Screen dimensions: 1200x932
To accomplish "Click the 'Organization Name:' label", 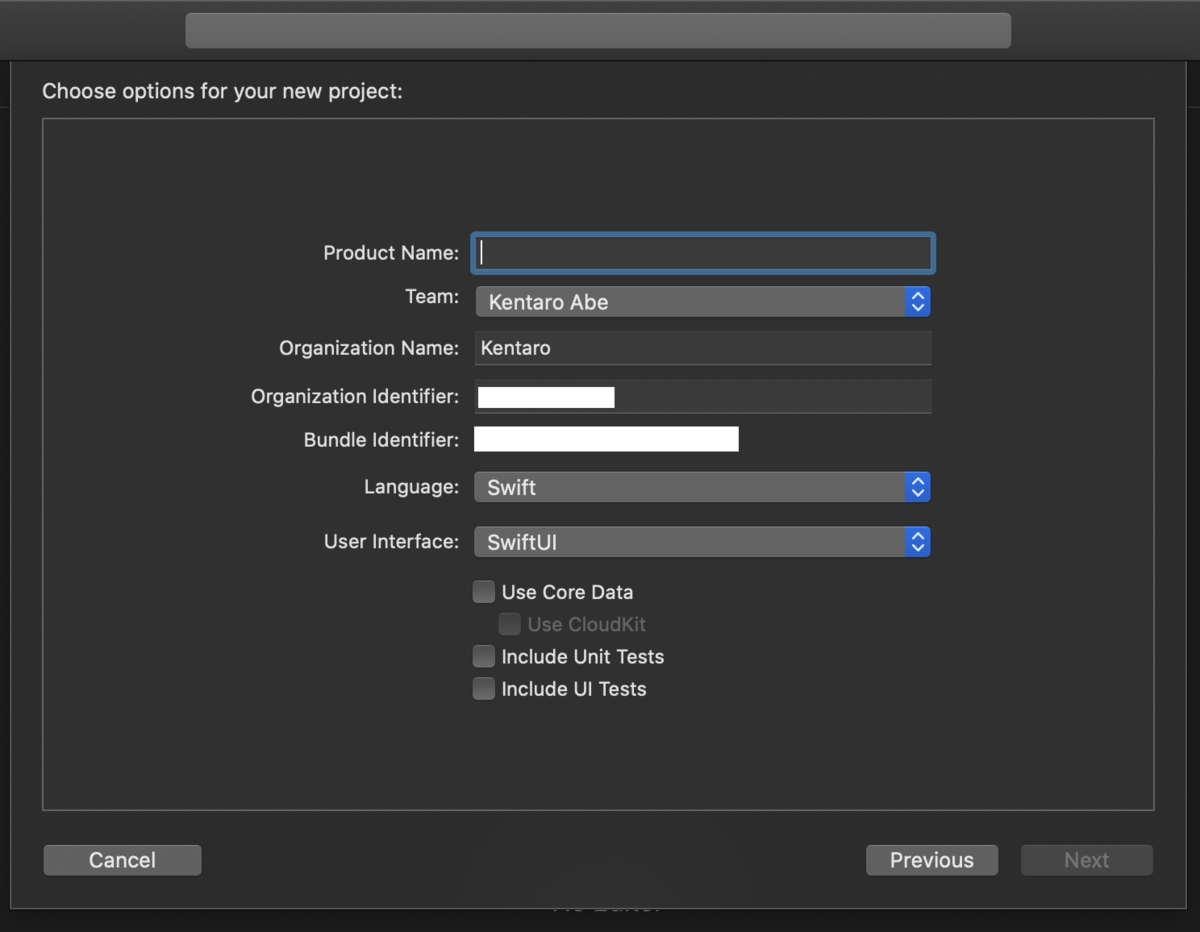I will (369, 348).
